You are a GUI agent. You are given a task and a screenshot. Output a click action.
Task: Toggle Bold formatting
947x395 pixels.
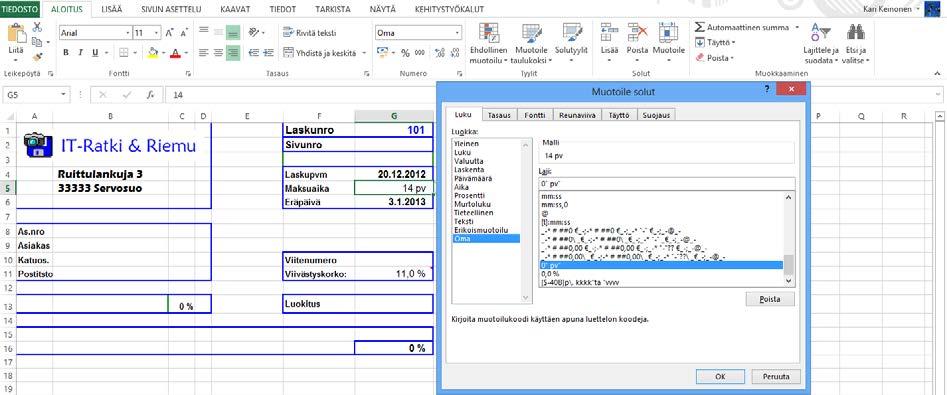[66, 53]
